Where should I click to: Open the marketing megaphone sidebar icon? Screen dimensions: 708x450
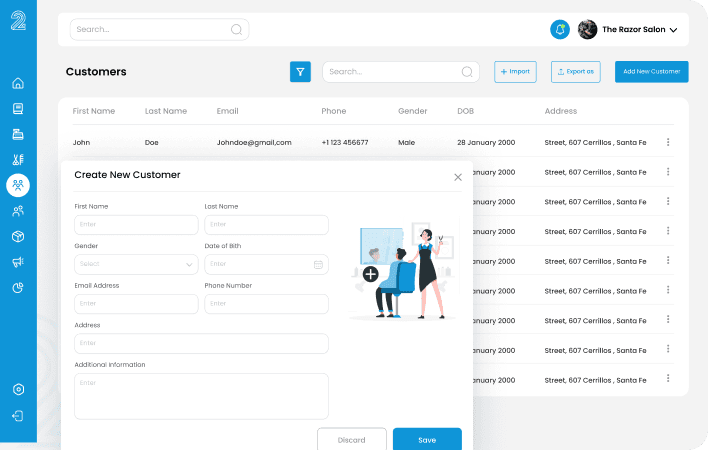click(x=18, y=262)
